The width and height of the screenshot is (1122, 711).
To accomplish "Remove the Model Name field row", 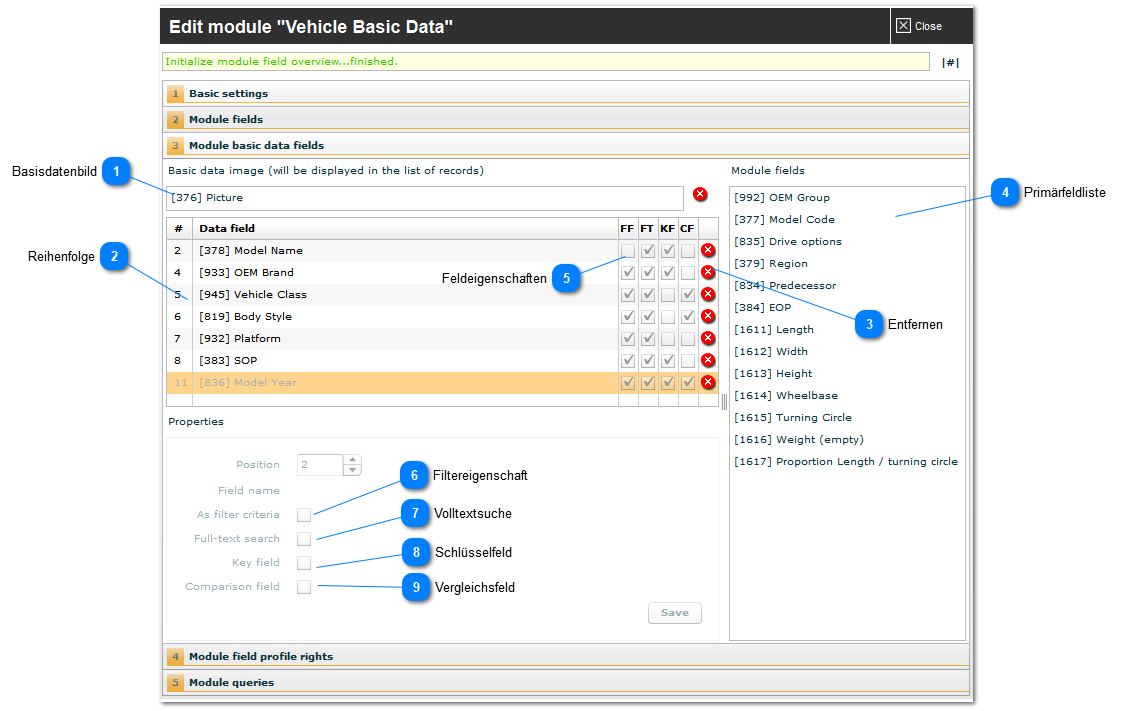I will click(708, 250).
